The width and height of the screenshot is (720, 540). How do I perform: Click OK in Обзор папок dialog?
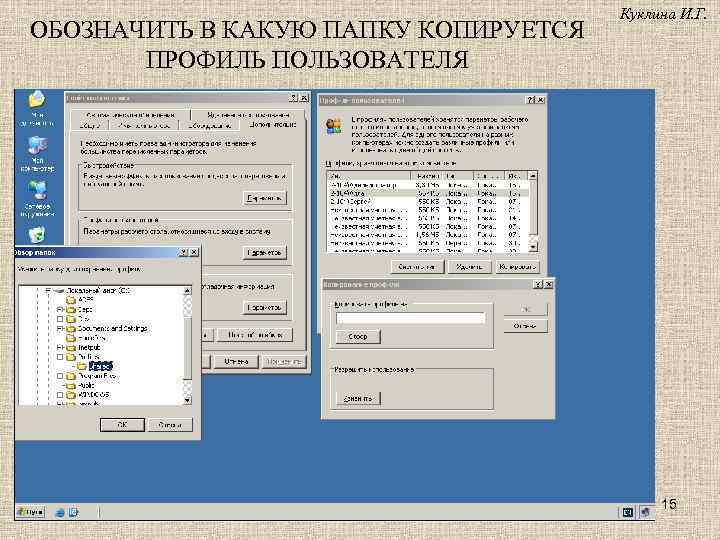pos(122,425)
